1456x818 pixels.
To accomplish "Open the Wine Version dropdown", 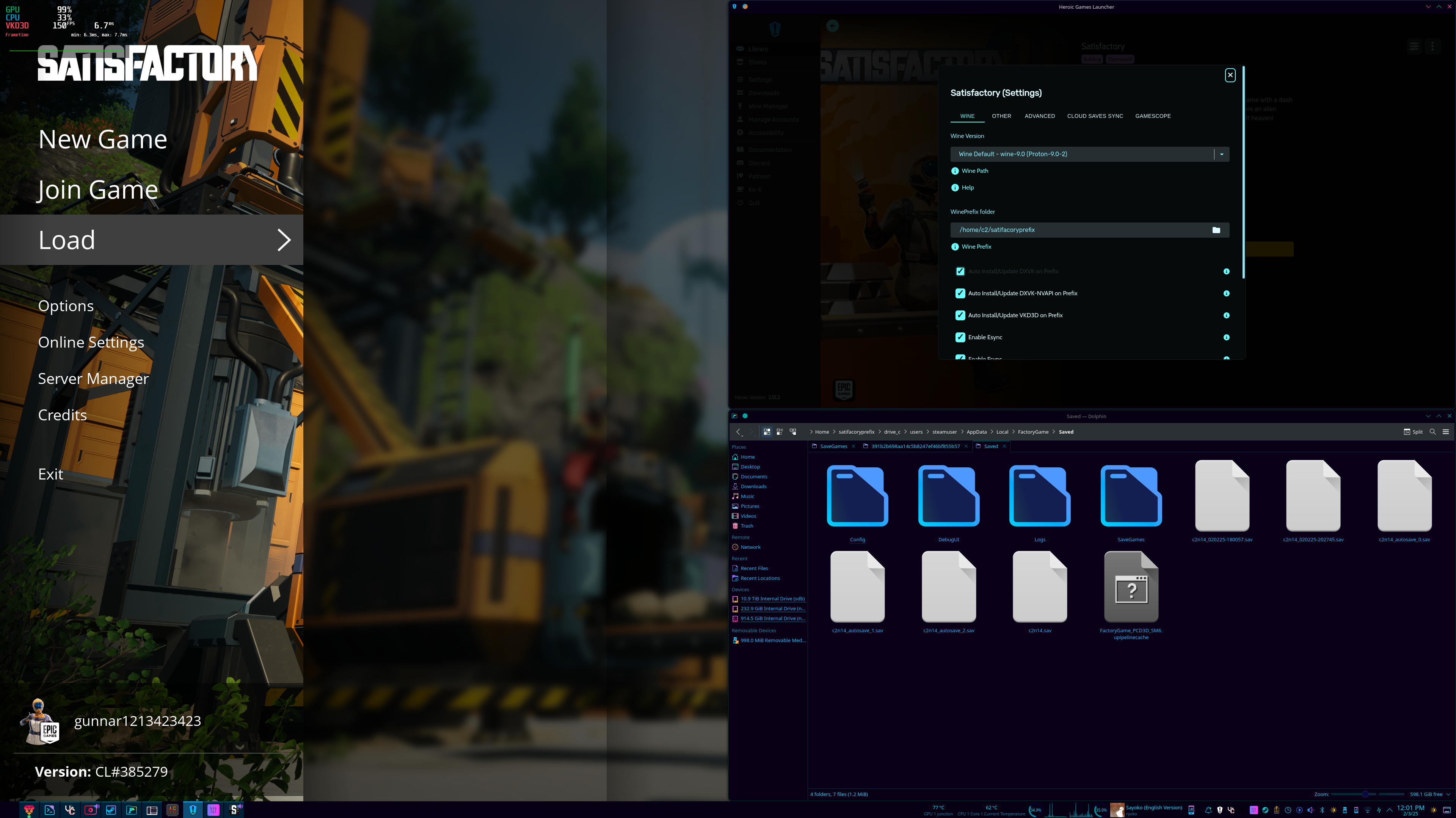I will coord(1221,154).
